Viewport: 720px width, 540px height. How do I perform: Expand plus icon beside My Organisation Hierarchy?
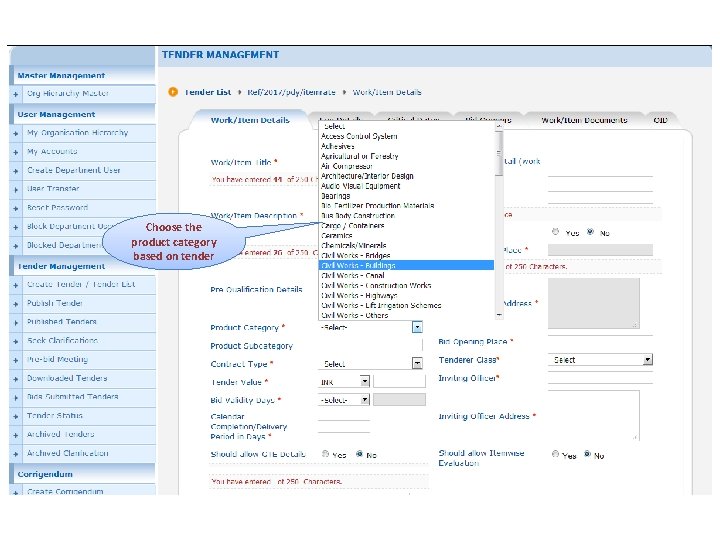pyautogui.click(x=16, y=133)
